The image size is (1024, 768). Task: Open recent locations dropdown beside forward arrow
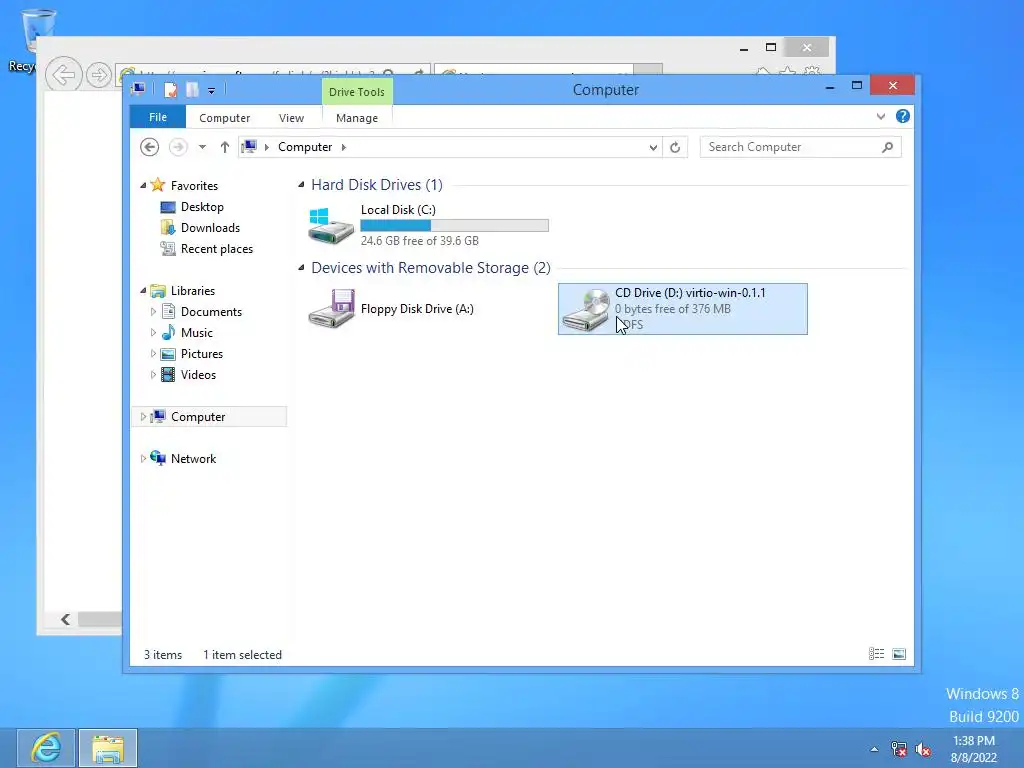(202, 147)
